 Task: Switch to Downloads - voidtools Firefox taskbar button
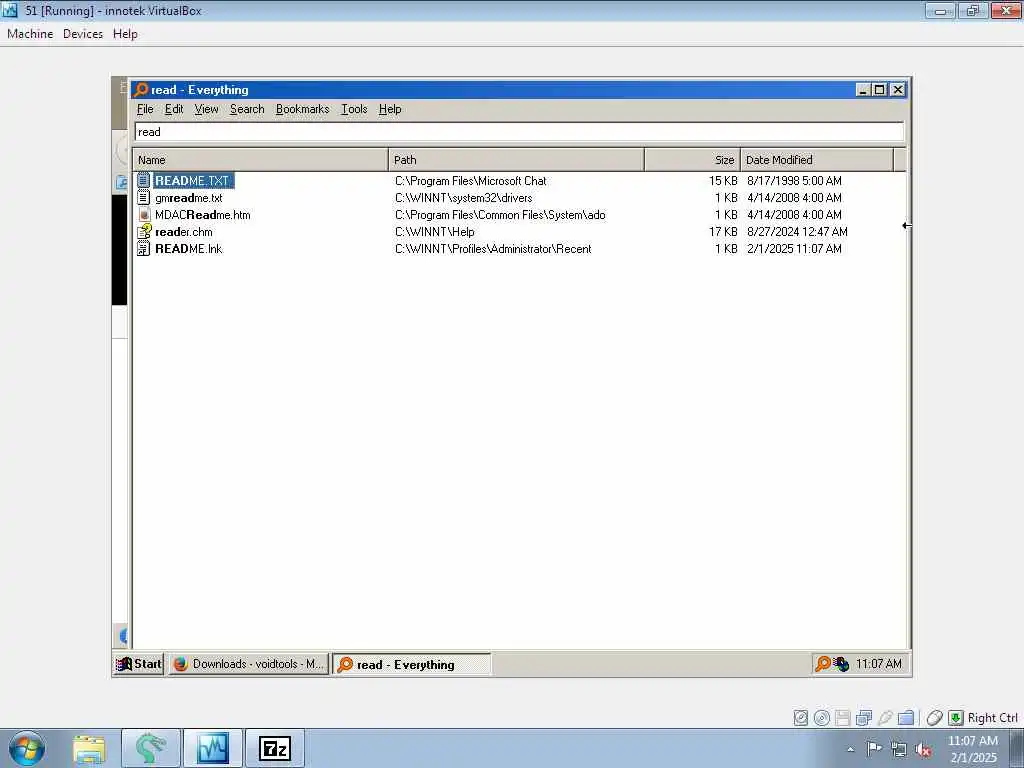tap(248, 664)
